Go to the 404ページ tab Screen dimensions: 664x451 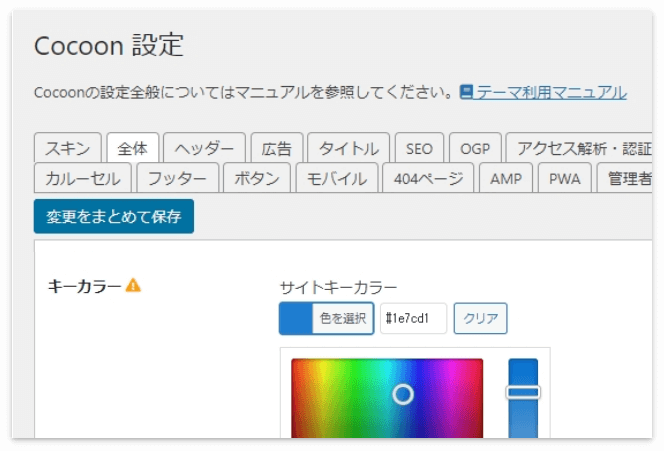click(428, 178)
